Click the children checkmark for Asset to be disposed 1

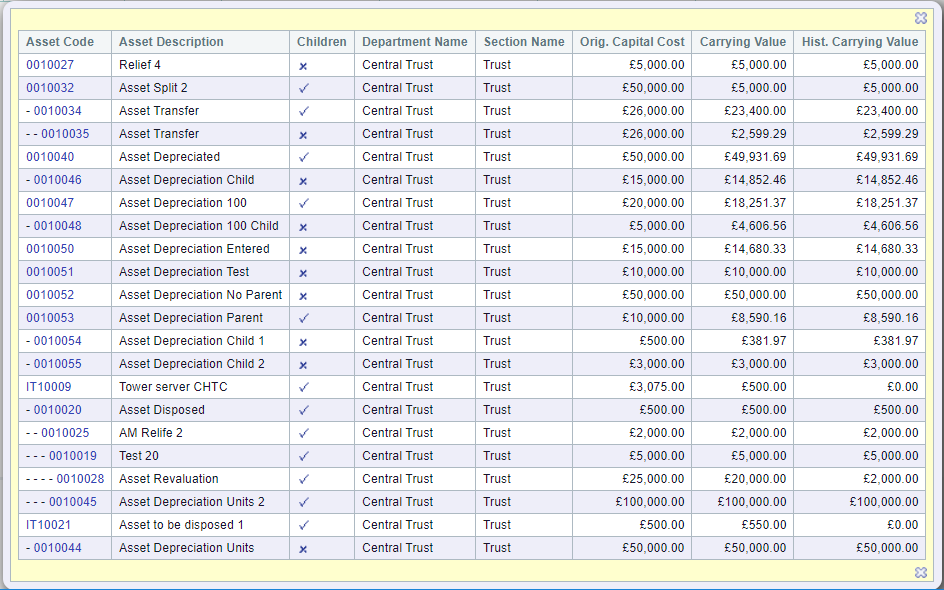(x=304, y=525)
